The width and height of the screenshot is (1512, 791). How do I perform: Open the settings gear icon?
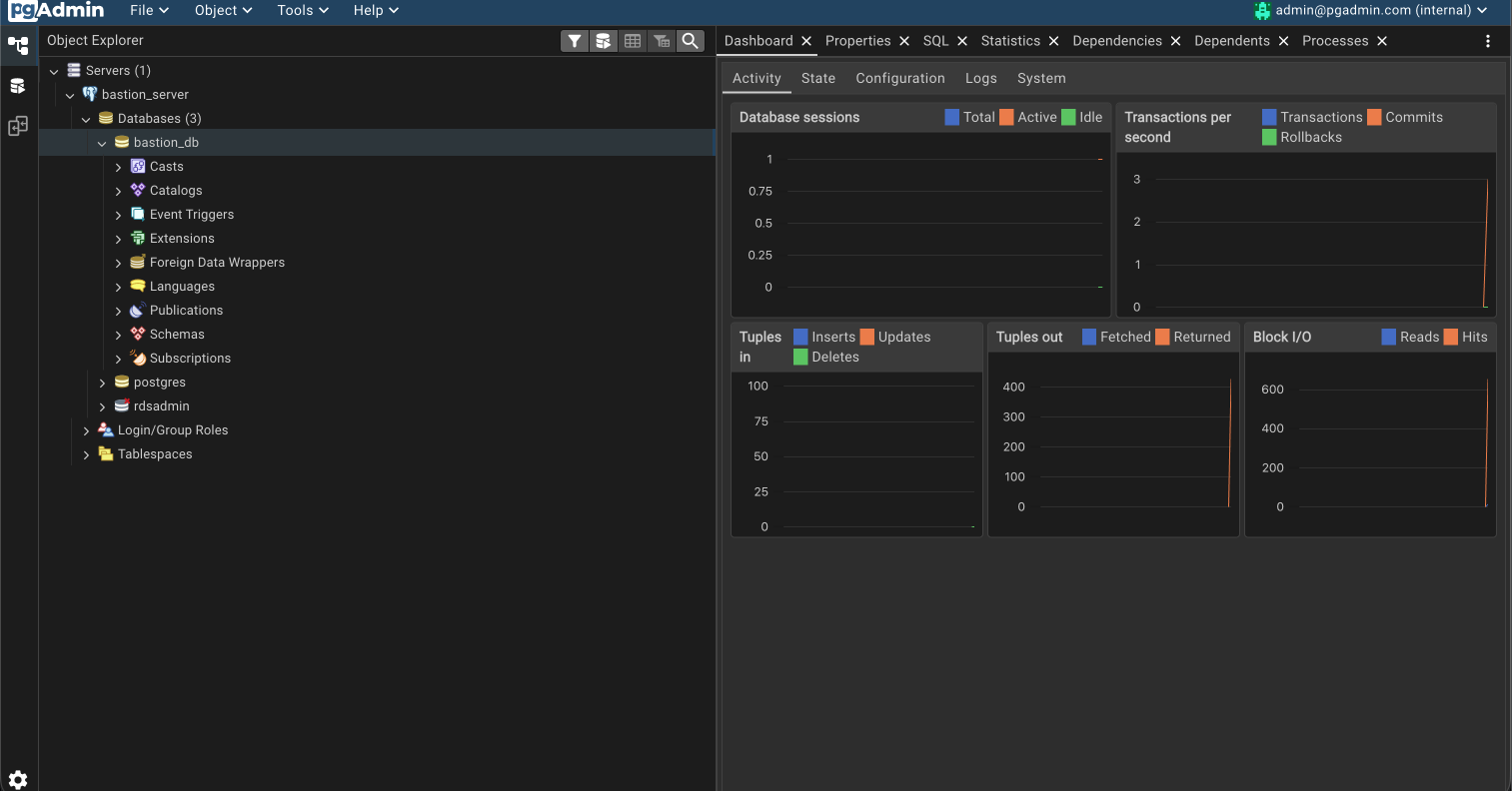click(18, 780)
